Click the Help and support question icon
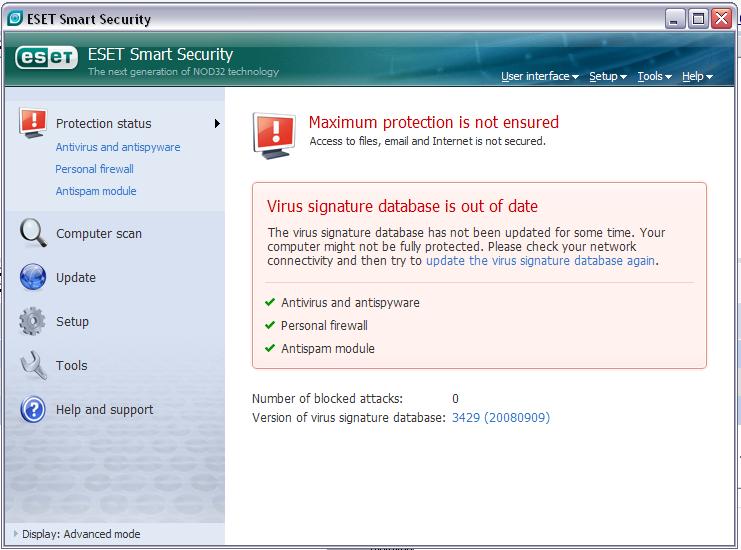The height and width of the screenshot is (550, 741). click(x=33, y=409)
